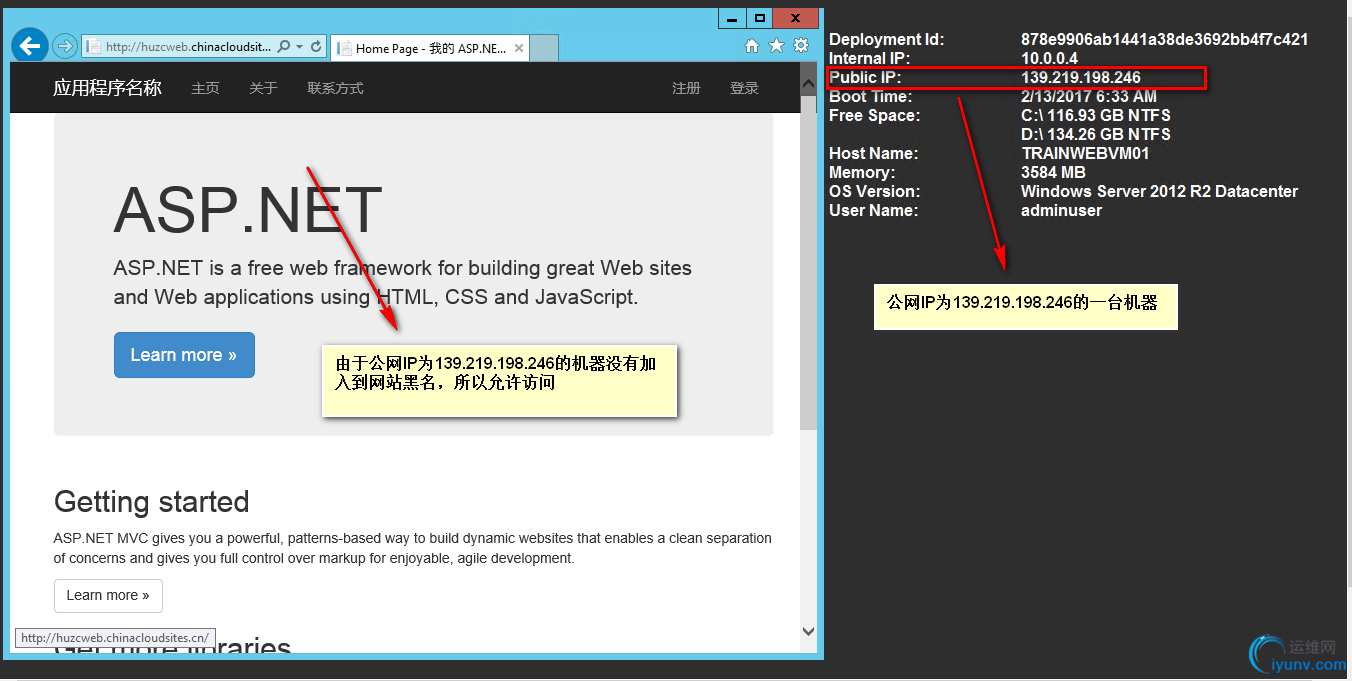Open the Tools gear icon

pyautogui.click(x=801, y=46)
